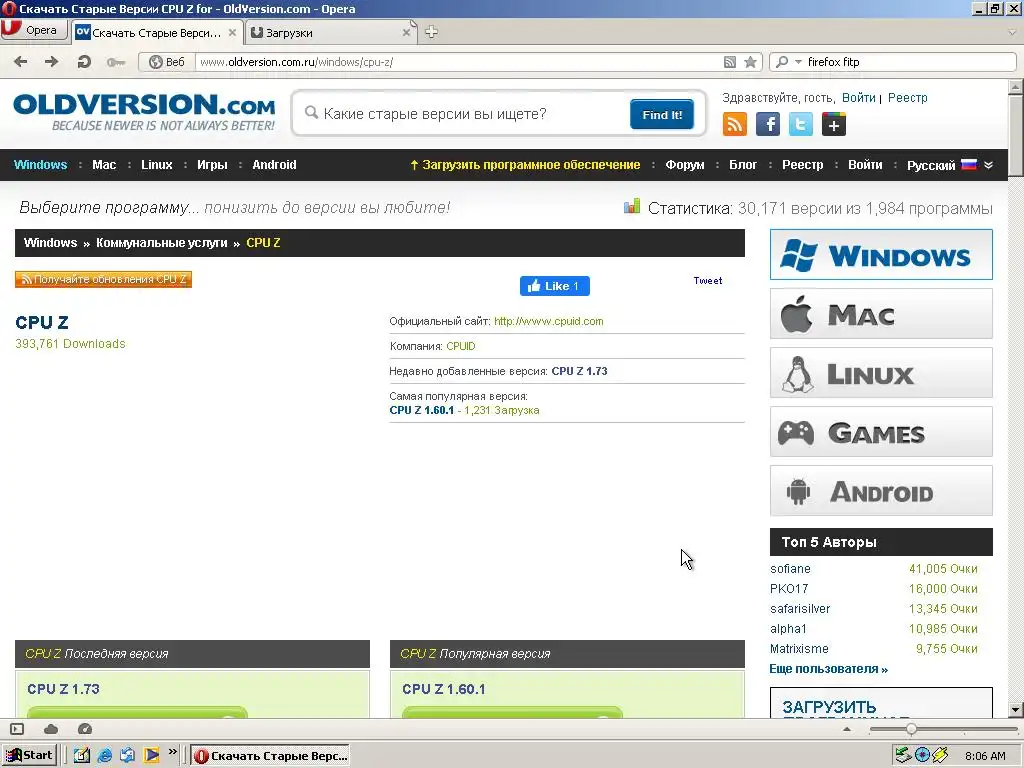Open the Facebook icon in the header
Image resolution: width=1024 pixels, height=768 pixels.
pos(768,124)
